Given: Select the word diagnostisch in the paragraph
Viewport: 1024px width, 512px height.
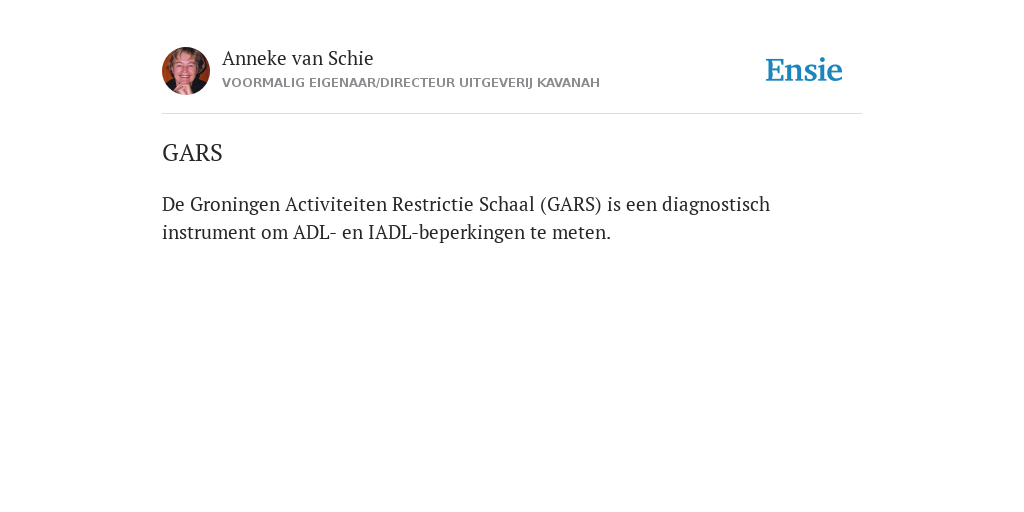Looking at the screenshot, I should click(716, 204).
